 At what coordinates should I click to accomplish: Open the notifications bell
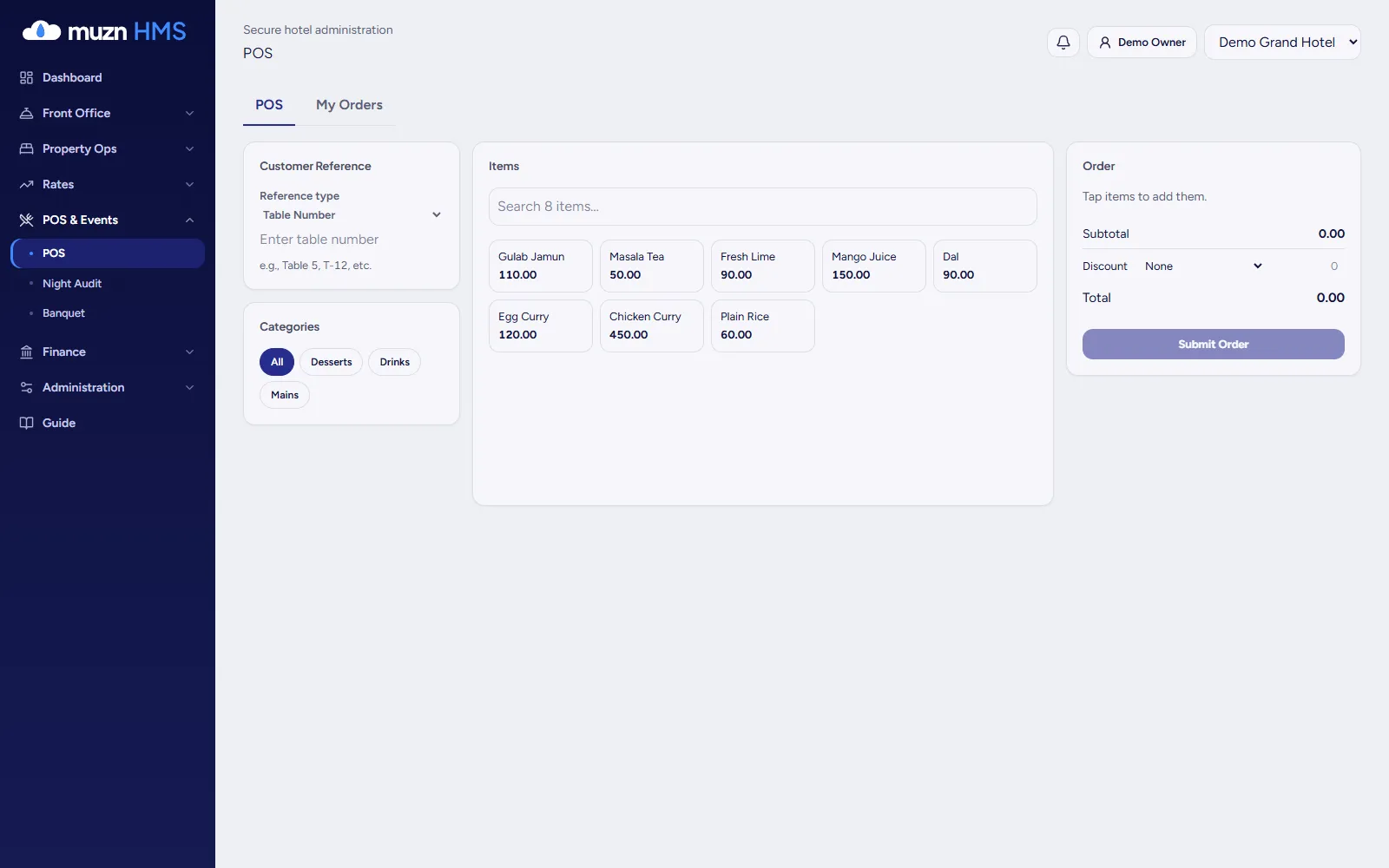pos(1063,42)
